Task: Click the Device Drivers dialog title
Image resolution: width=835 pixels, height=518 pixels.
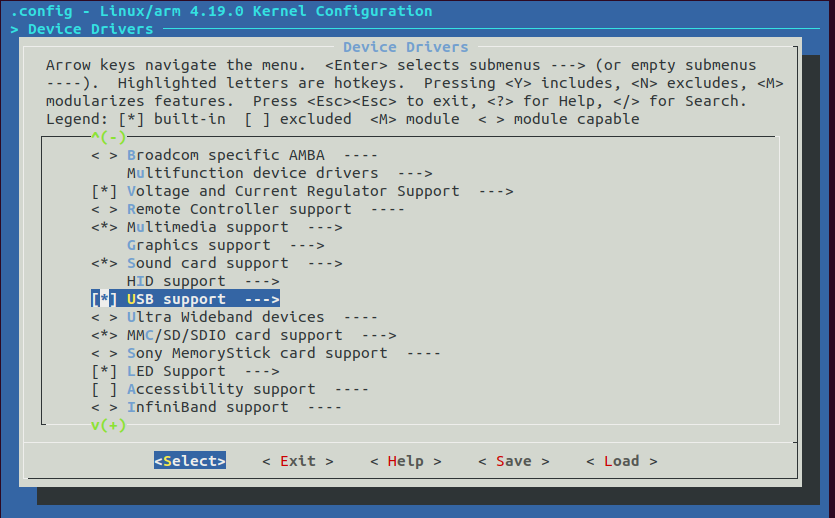Action: point(406,47)
